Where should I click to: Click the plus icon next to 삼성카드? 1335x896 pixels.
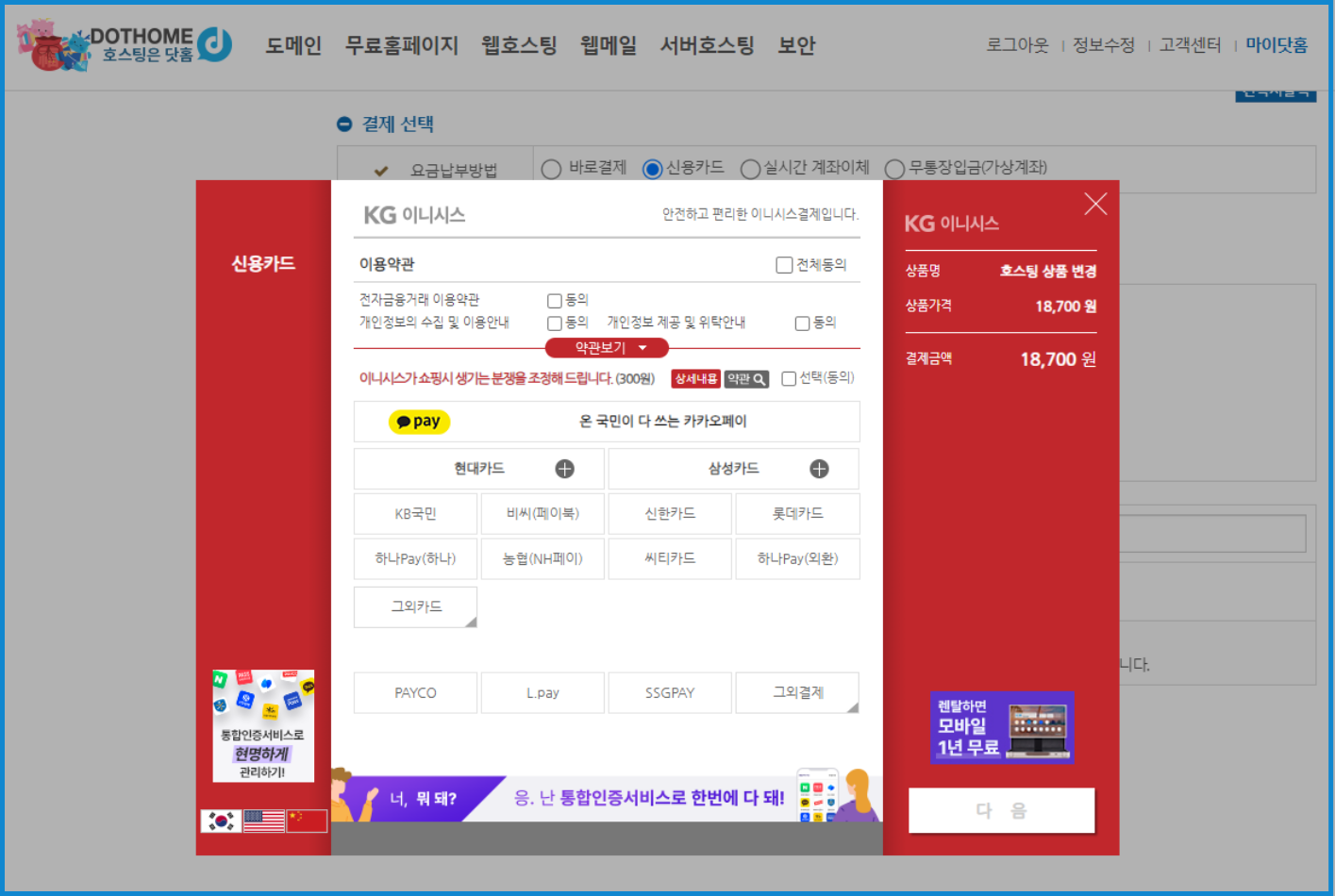pos(819,469)
